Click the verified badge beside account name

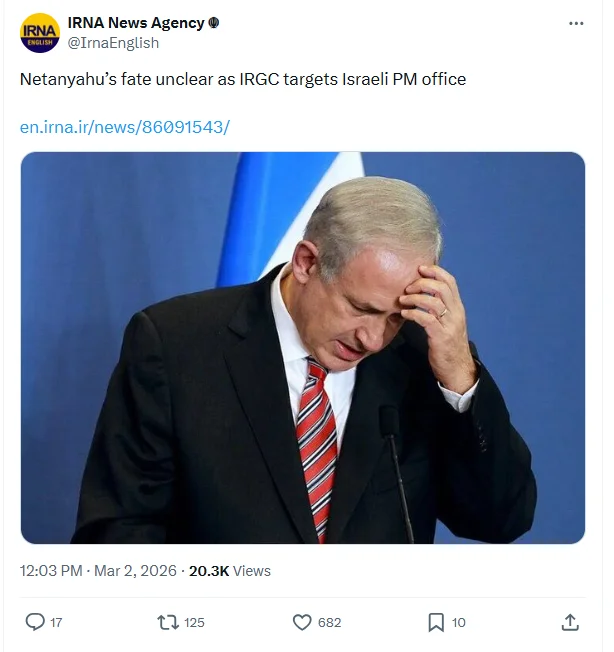(213, 23)
